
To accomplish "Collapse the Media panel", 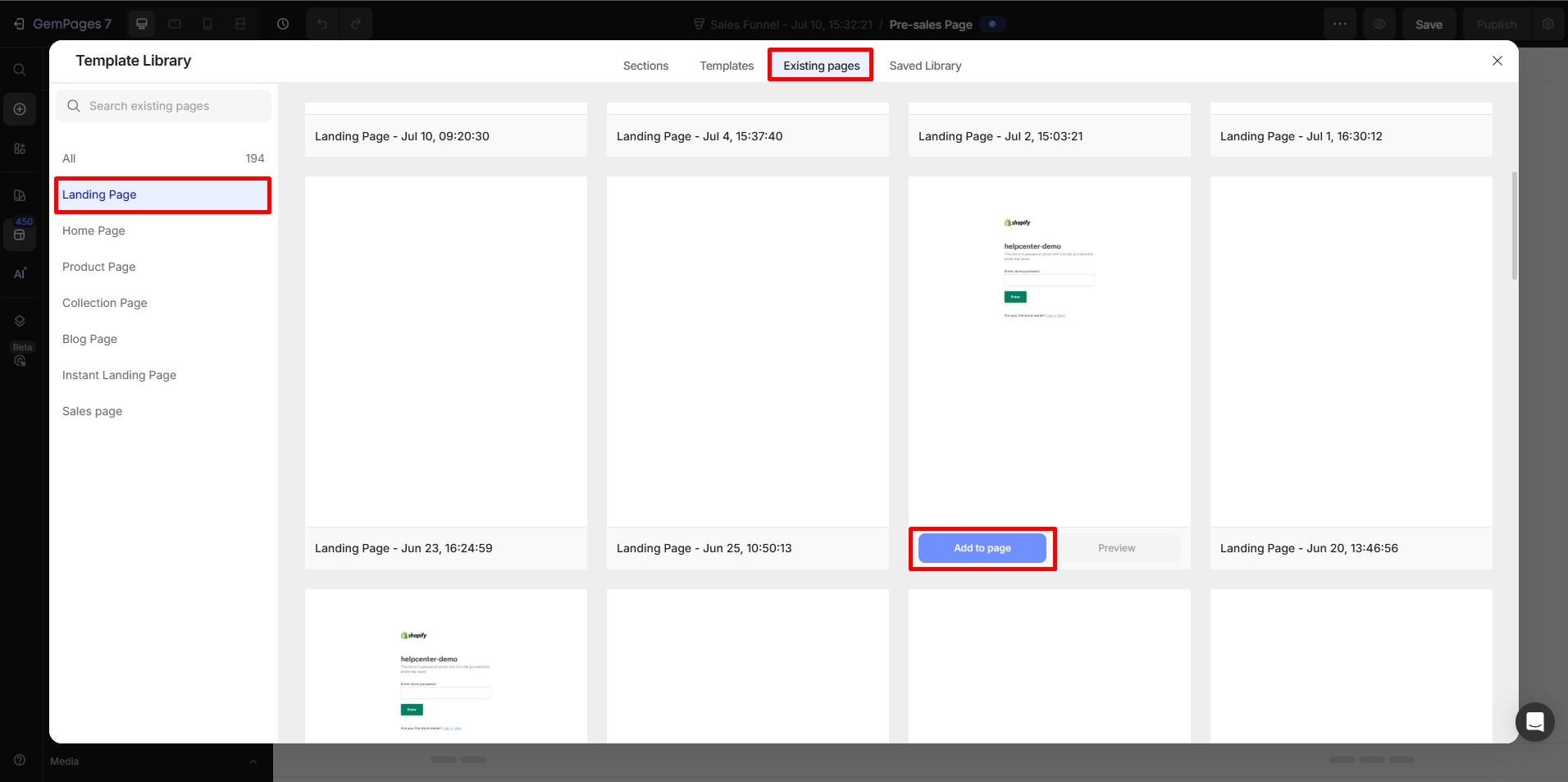I will coord(253,761).
